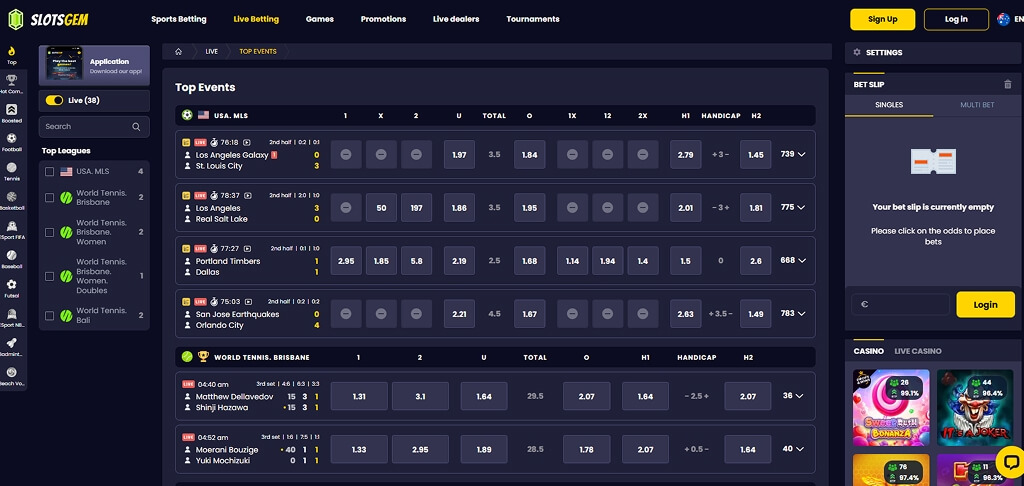Switch to Singles bet slip tab
Image resolution: width=1024 pixels, height=486 pixels.
[889, 105]
